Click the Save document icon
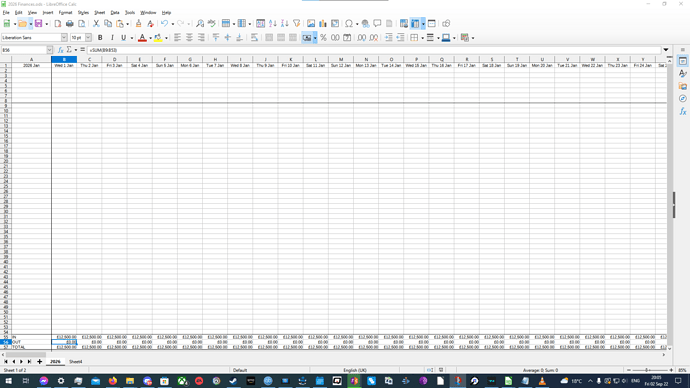The image size is (690, 388). click(x=38, y=23)
